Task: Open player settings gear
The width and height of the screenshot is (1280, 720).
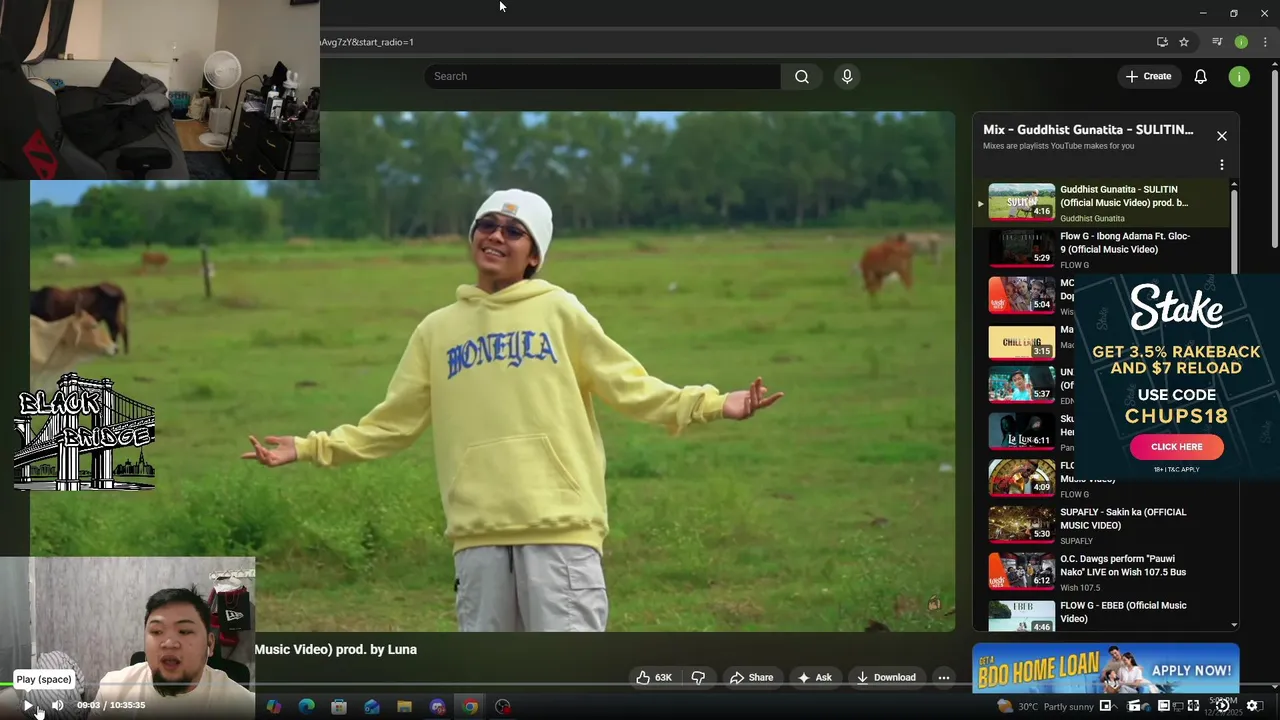Action: 1252,705
